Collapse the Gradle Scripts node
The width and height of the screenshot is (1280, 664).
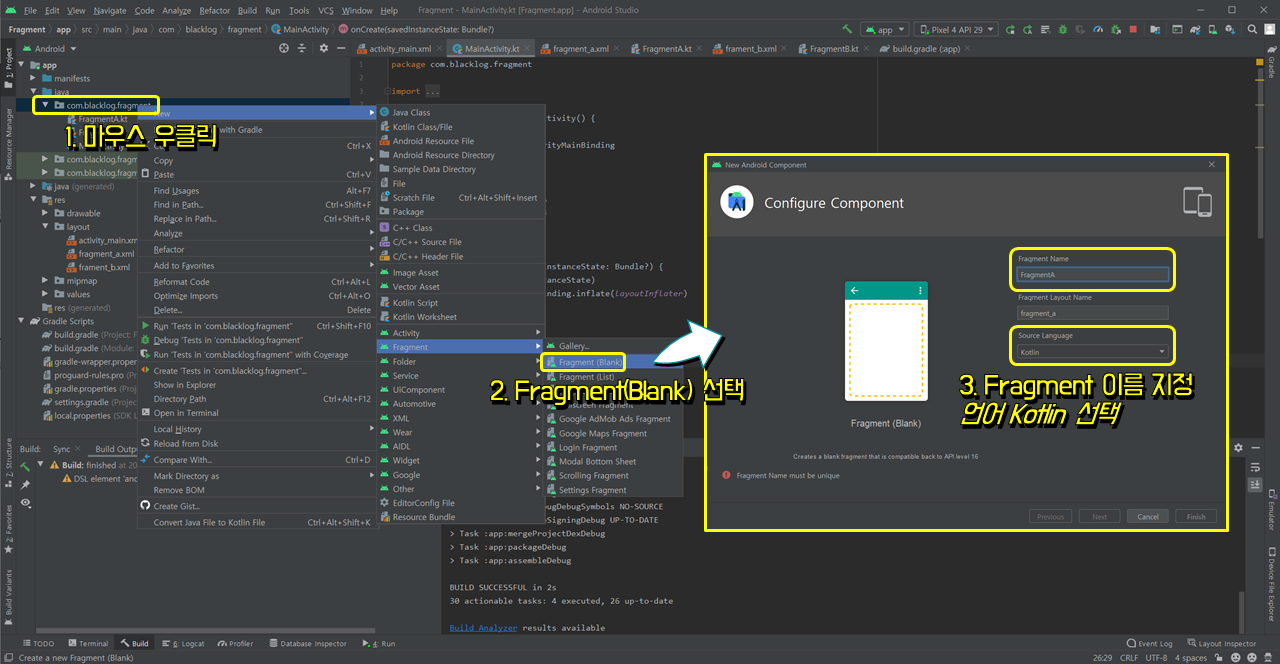click(21, 321)
